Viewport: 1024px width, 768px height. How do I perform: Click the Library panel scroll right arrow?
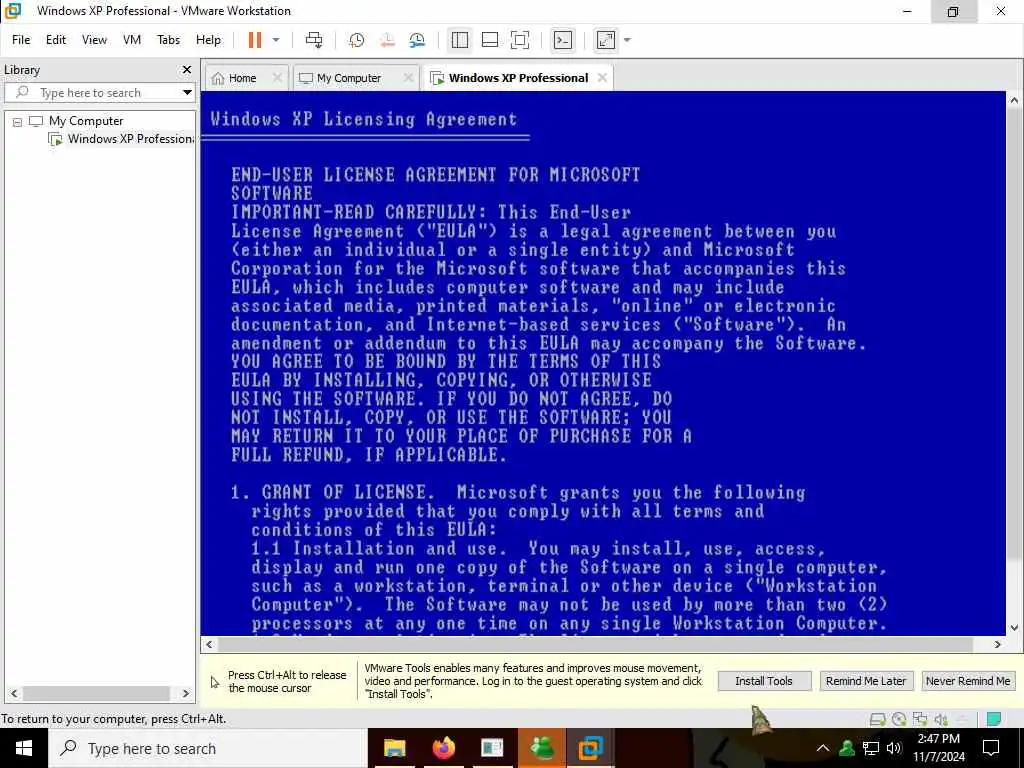(185, 694)
